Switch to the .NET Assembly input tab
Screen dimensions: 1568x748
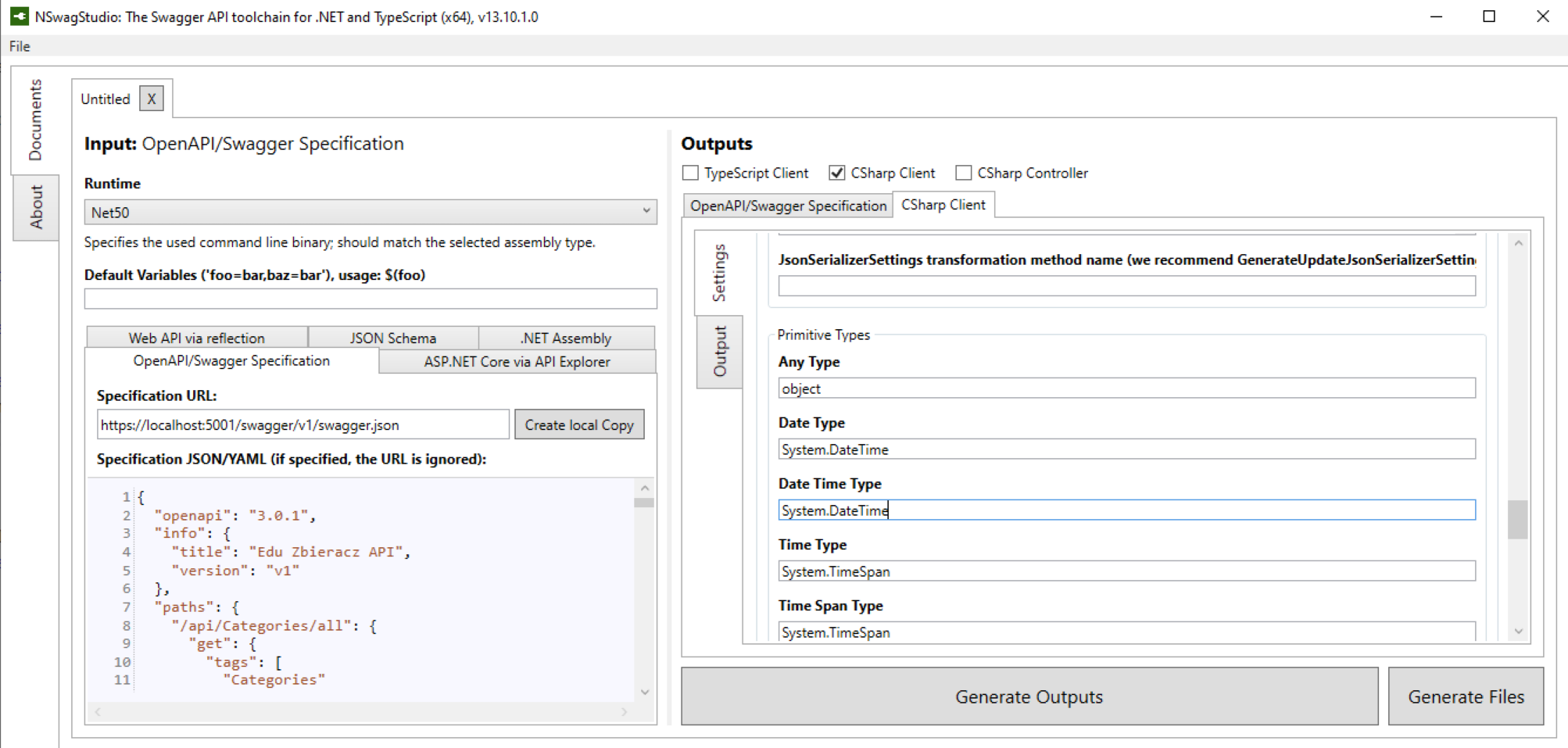[x=567, y=338]
